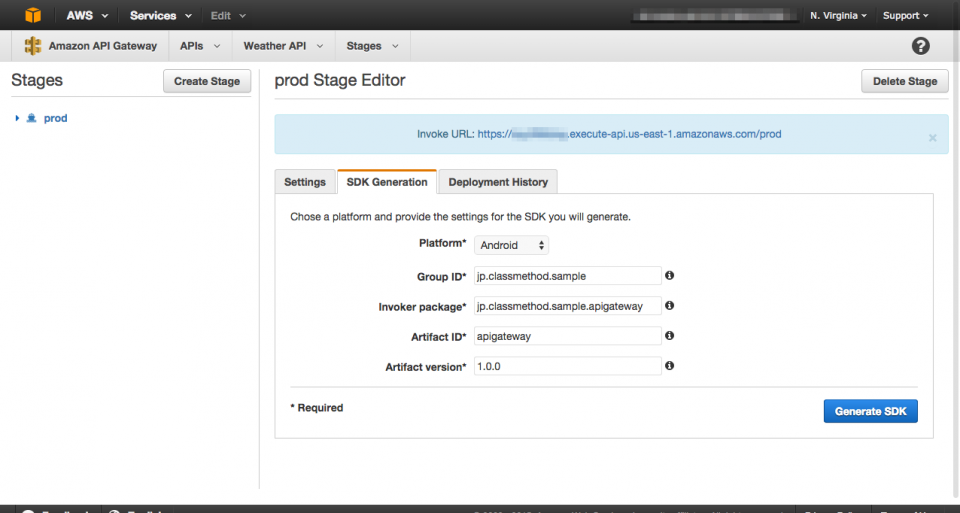The height and width of the screenshot is (513, 960).
Task: Click the prod stage icon
Action: point(32,118)
